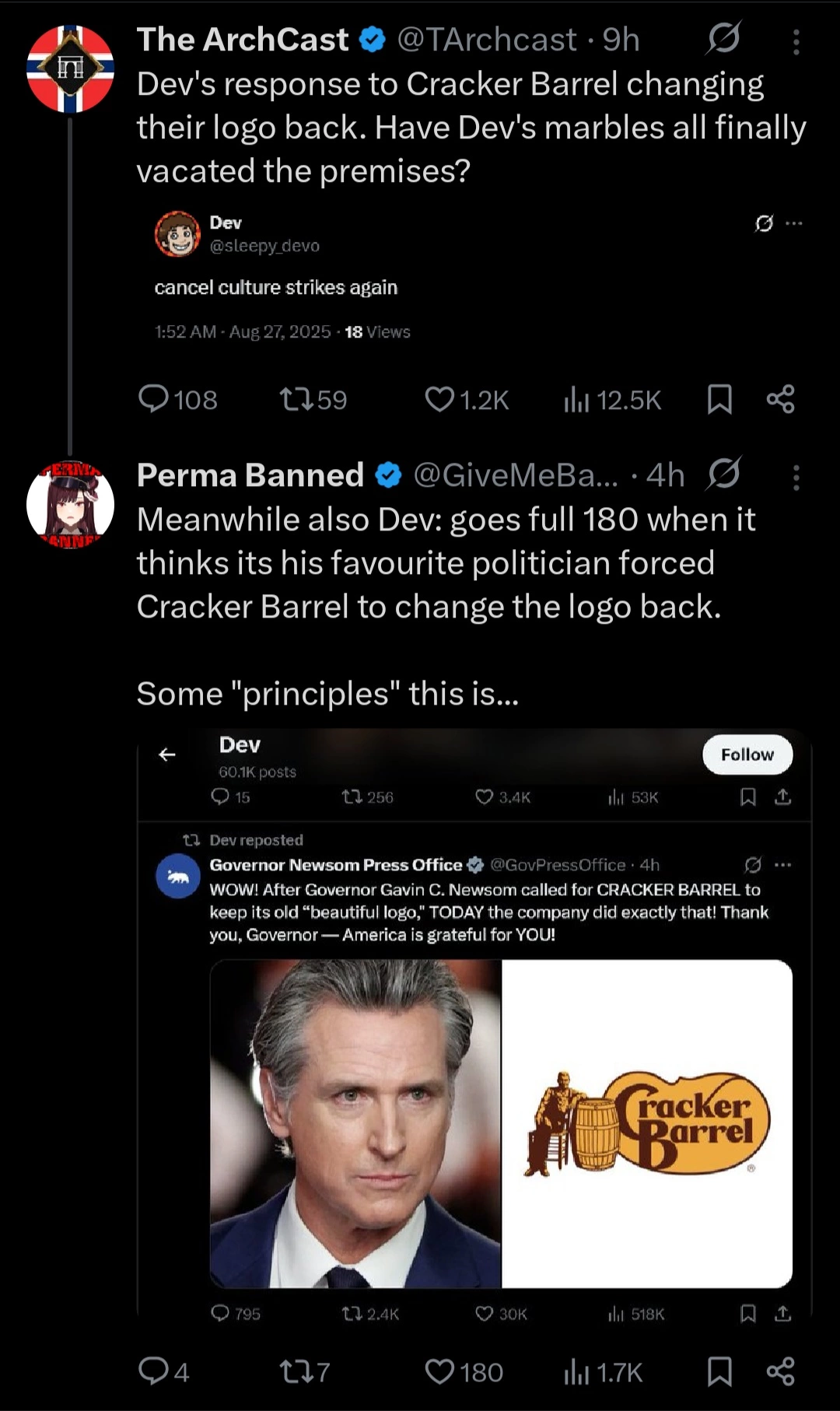The height and width of the screenshot is (1411, 840).
Task: Open more options menu for Perma Banned's post
Action: click(x=796, y=478)
